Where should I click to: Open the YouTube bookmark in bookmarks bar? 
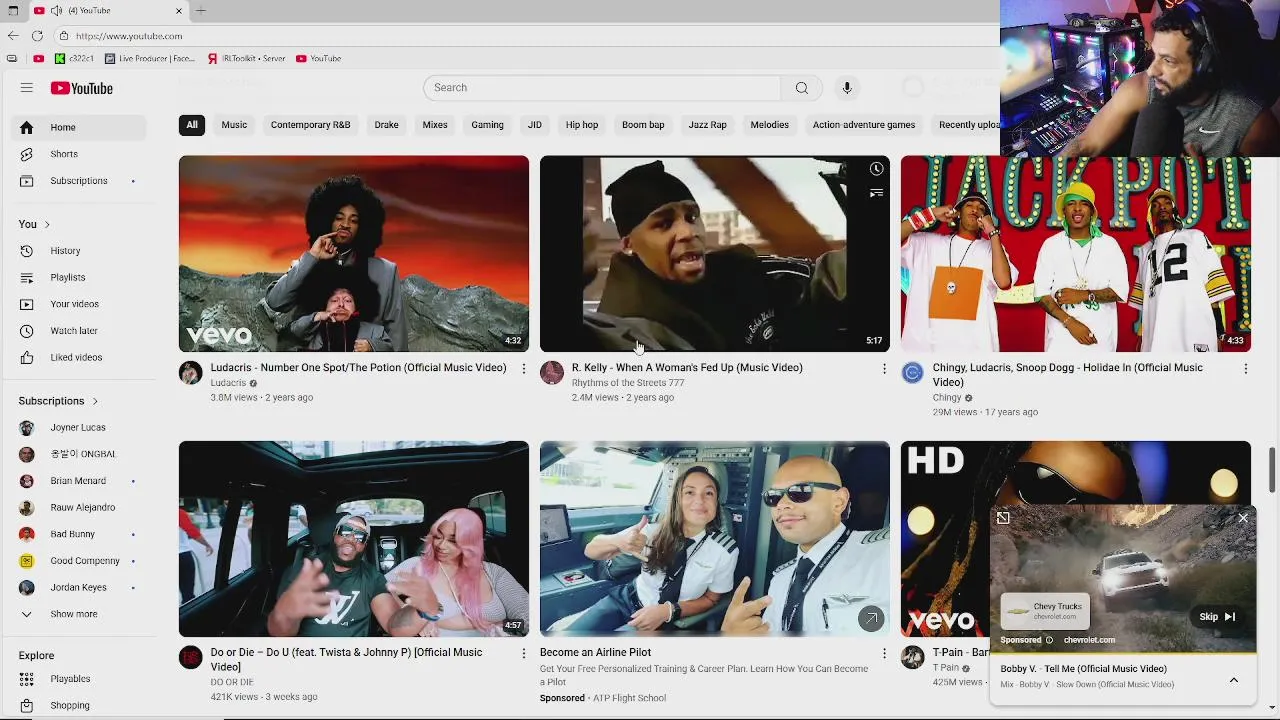pyautogui.click(x=319, y=59)
